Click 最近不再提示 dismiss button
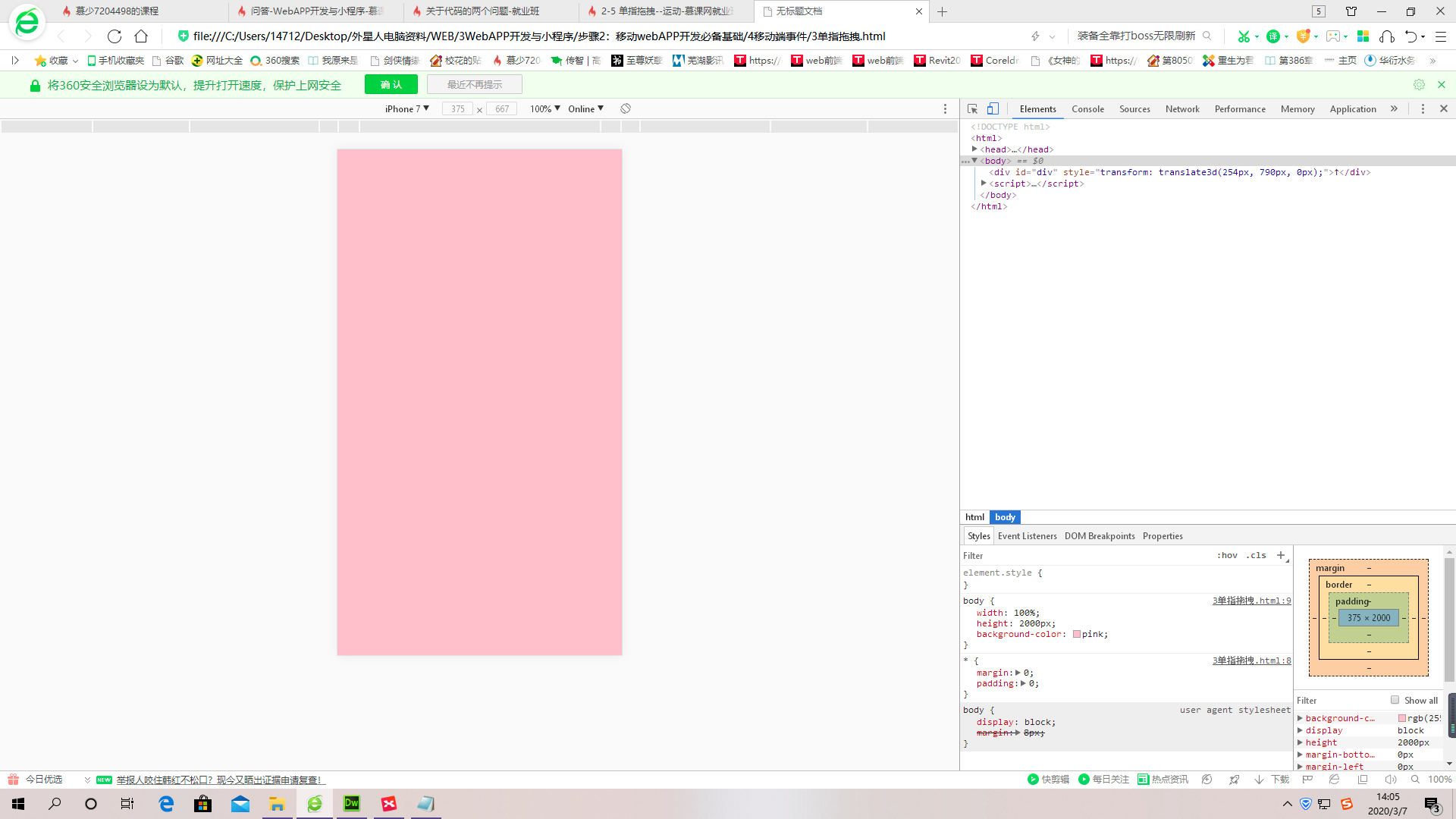 pyautogui.click(x=475, y=85)
